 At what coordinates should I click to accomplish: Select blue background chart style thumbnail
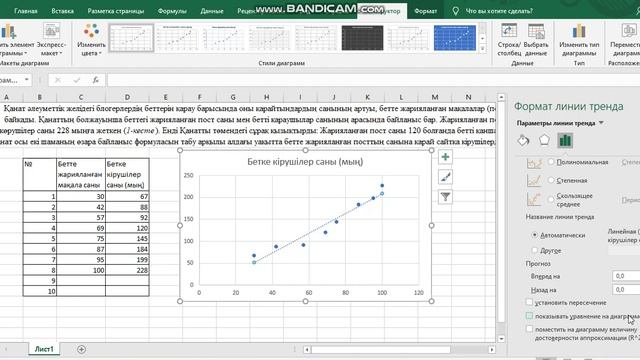455,38
